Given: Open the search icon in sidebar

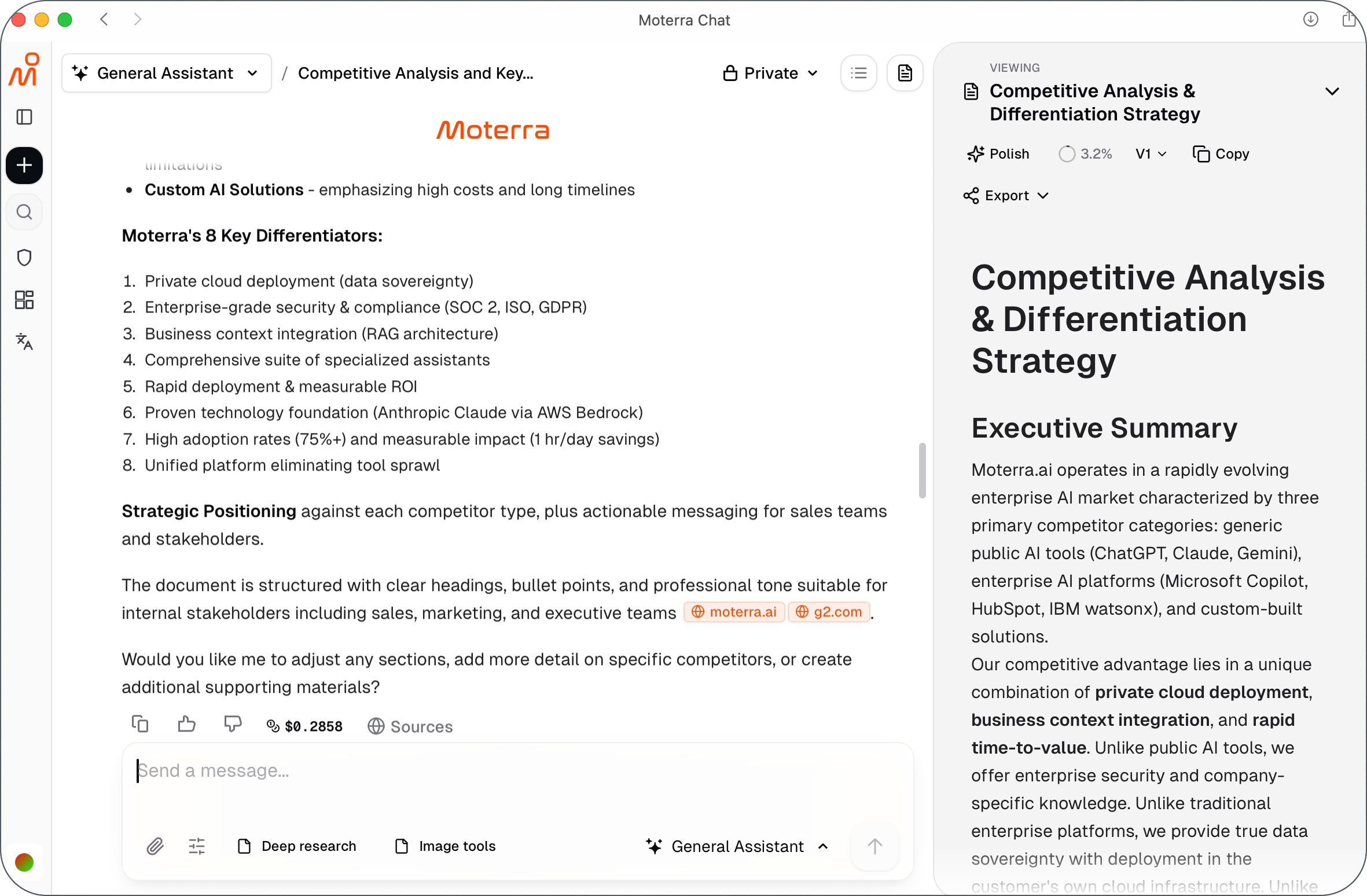Looking at the screenshot, I should pos(24,212).
